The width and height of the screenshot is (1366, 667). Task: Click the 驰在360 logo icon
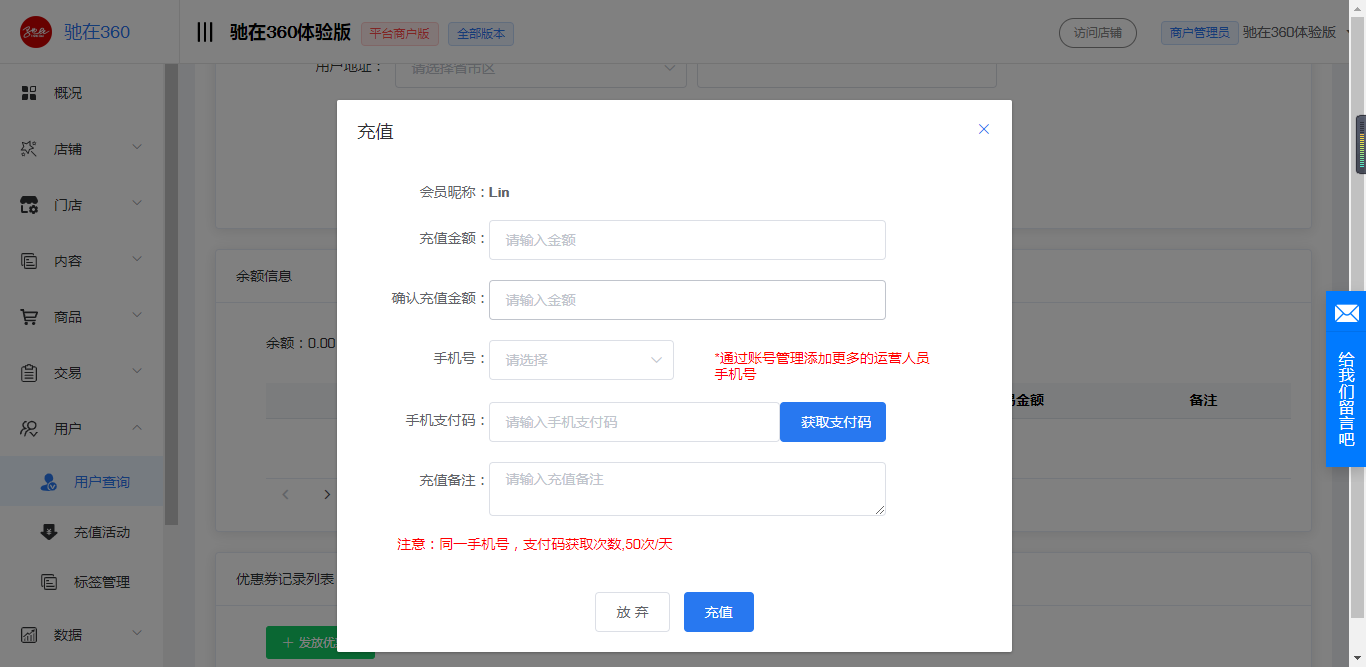pyautogui.click(x=36, y=32)
